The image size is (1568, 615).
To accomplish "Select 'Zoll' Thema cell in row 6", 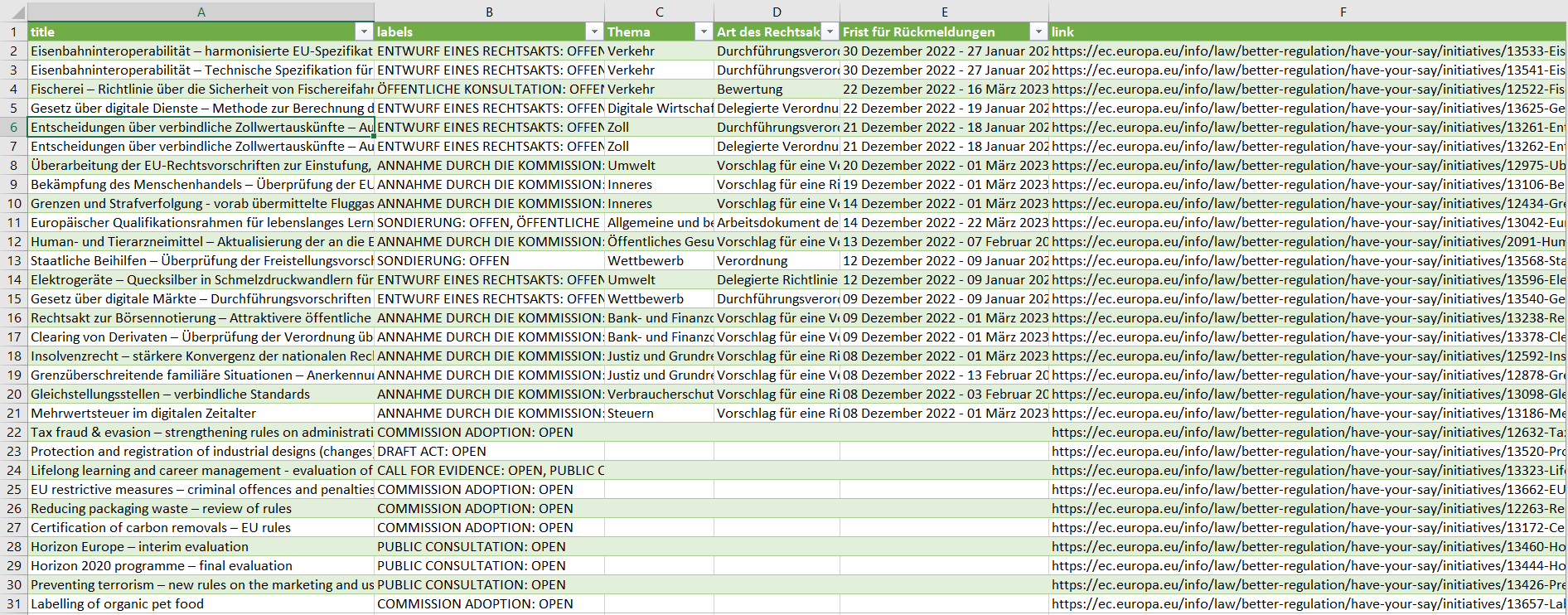I will tap(659, 127).
